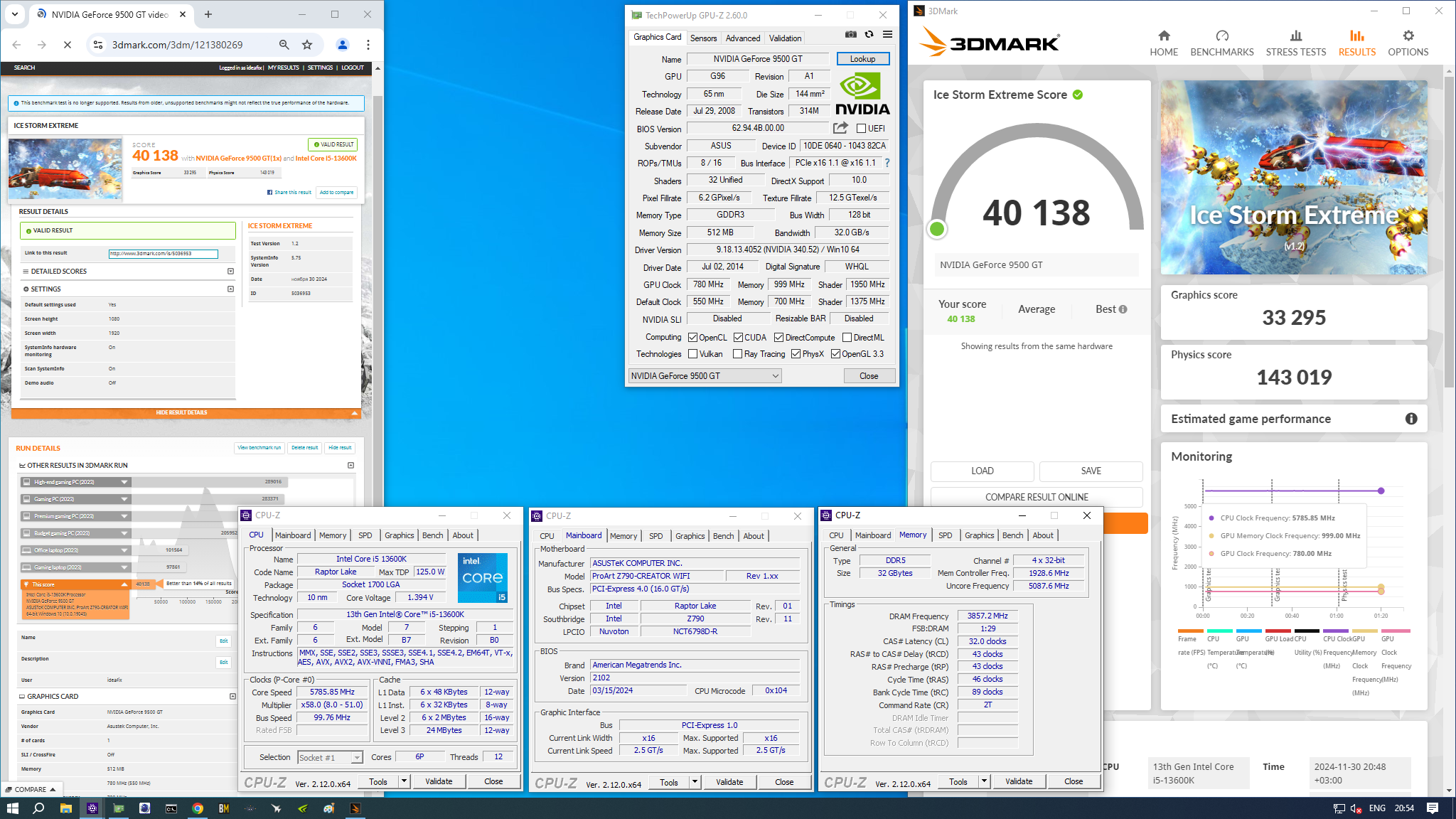Toggle DirectML checkbox
Screen dimensions: 1456x819
[847, 338]
